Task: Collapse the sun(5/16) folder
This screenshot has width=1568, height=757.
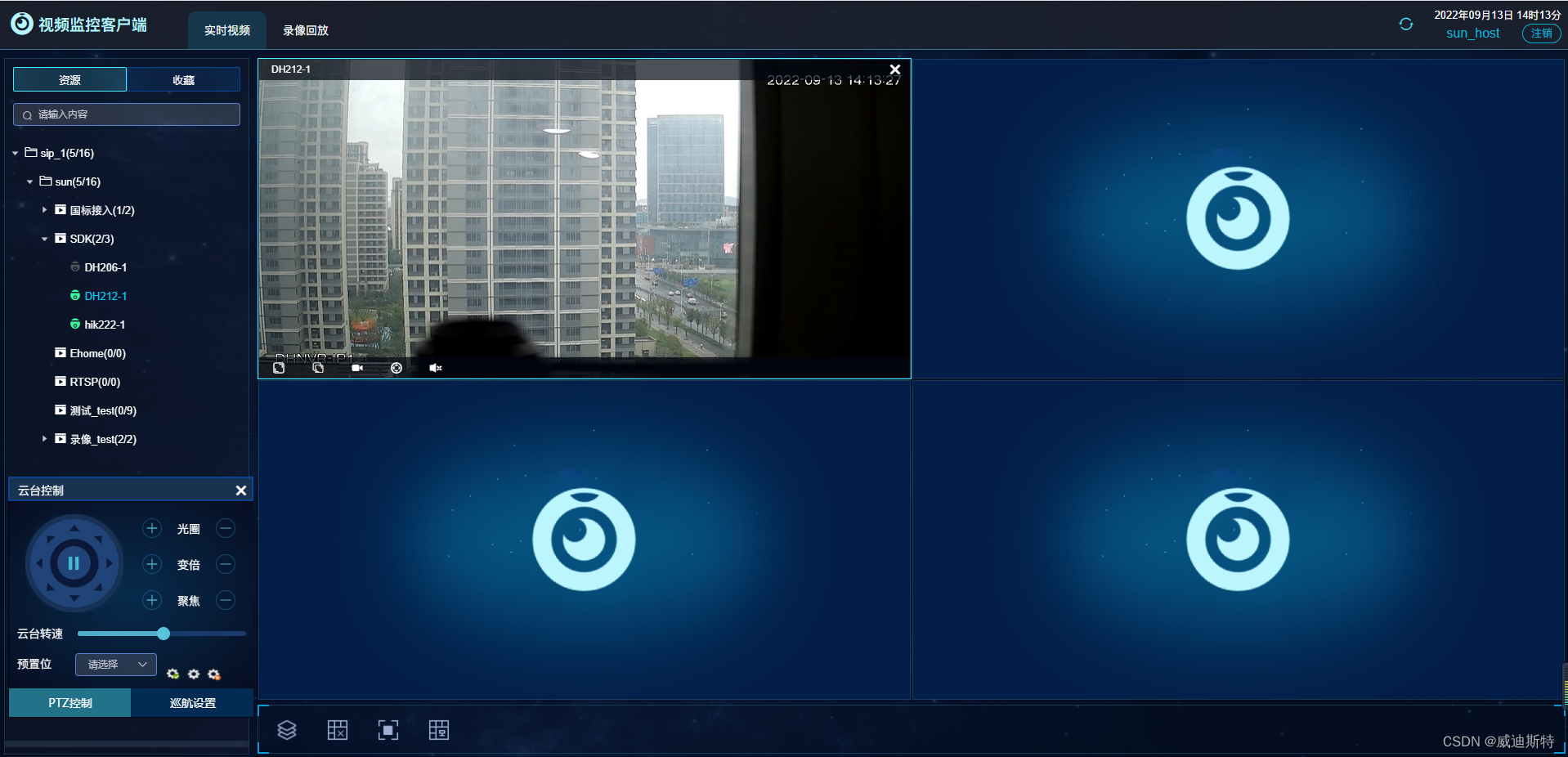Action: [30, 181]
